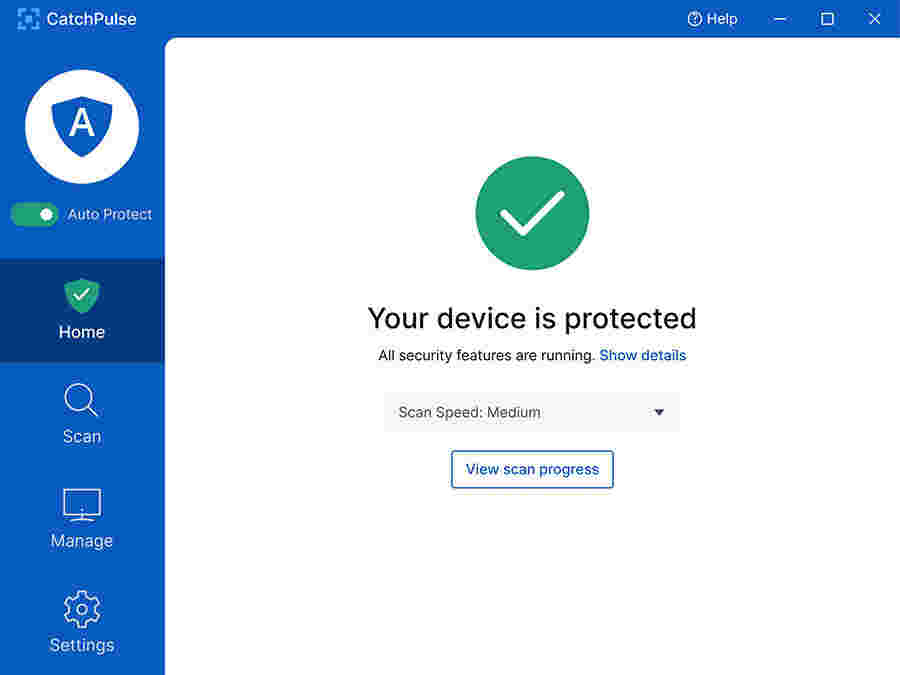Click the protection status heading
The height and width of the screenshot is (675, 900).
532,318
